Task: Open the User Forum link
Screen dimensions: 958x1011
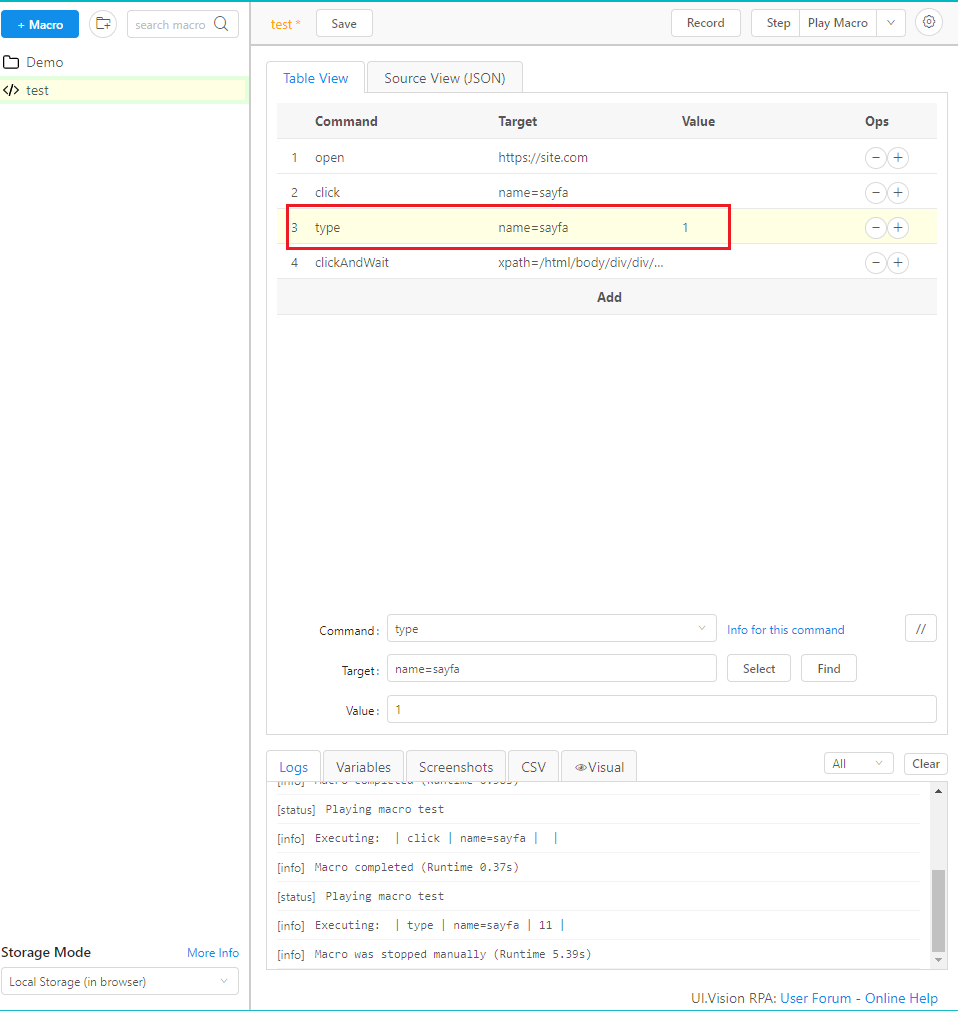Action: (x=815, y=998)
